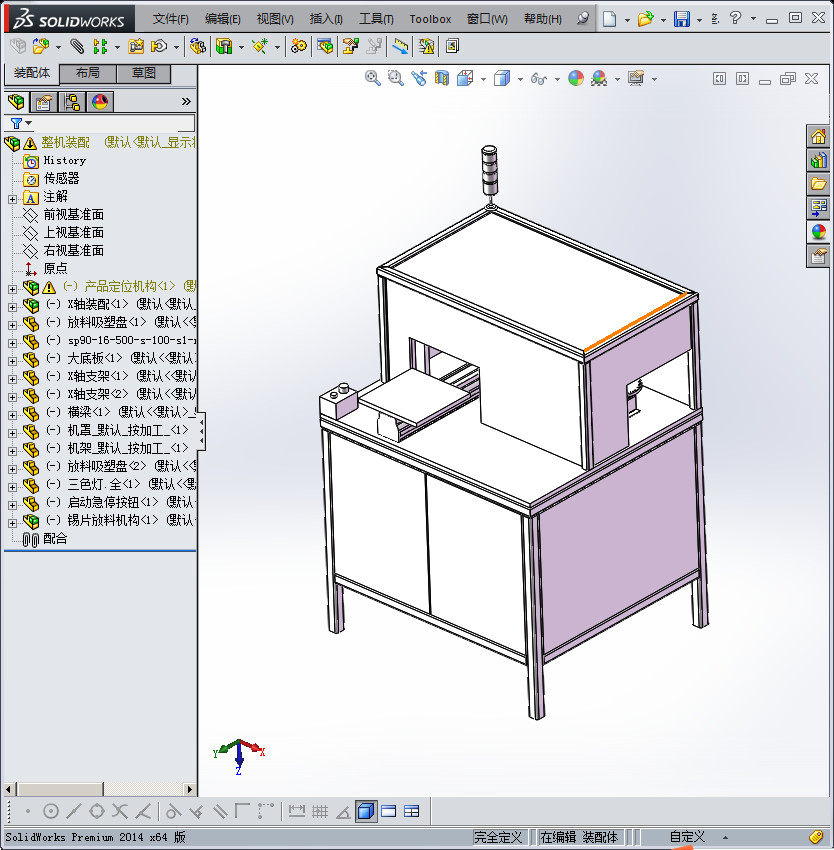This screenshot has height=850, width=834.
Task: Expand the 三色灯.全<1> node
Action: 12,487
